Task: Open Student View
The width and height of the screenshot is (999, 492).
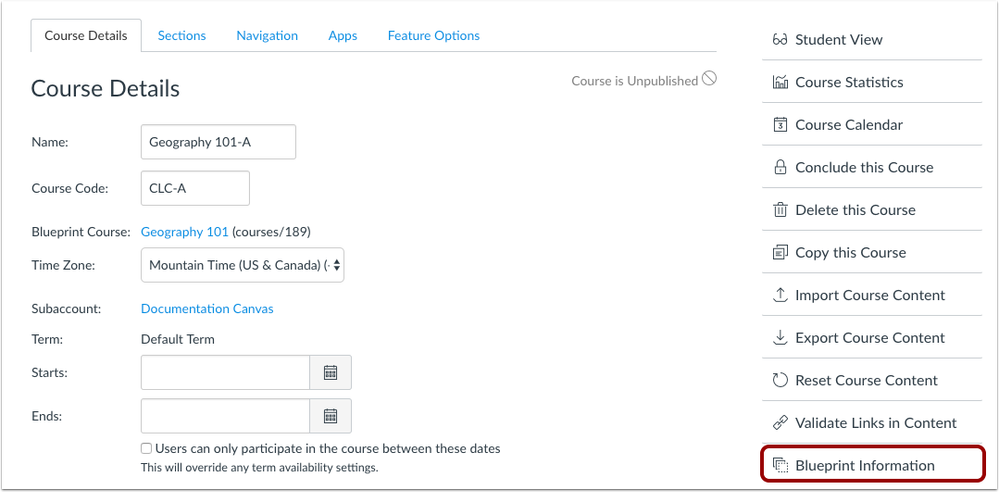Action: pos(872,40)
